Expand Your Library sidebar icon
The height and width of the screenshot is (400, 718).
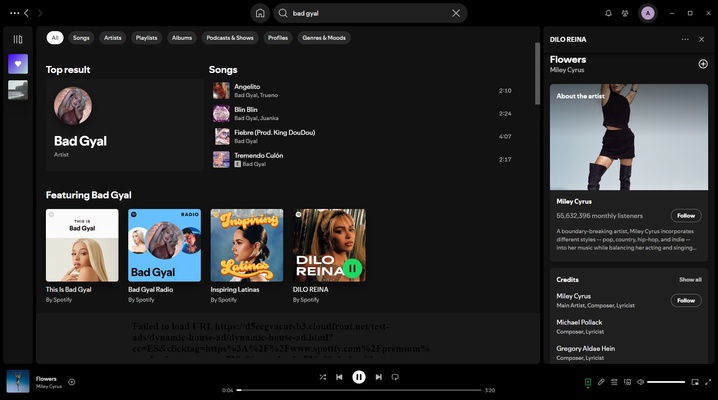pyautogui.click(x=18, y=39)
